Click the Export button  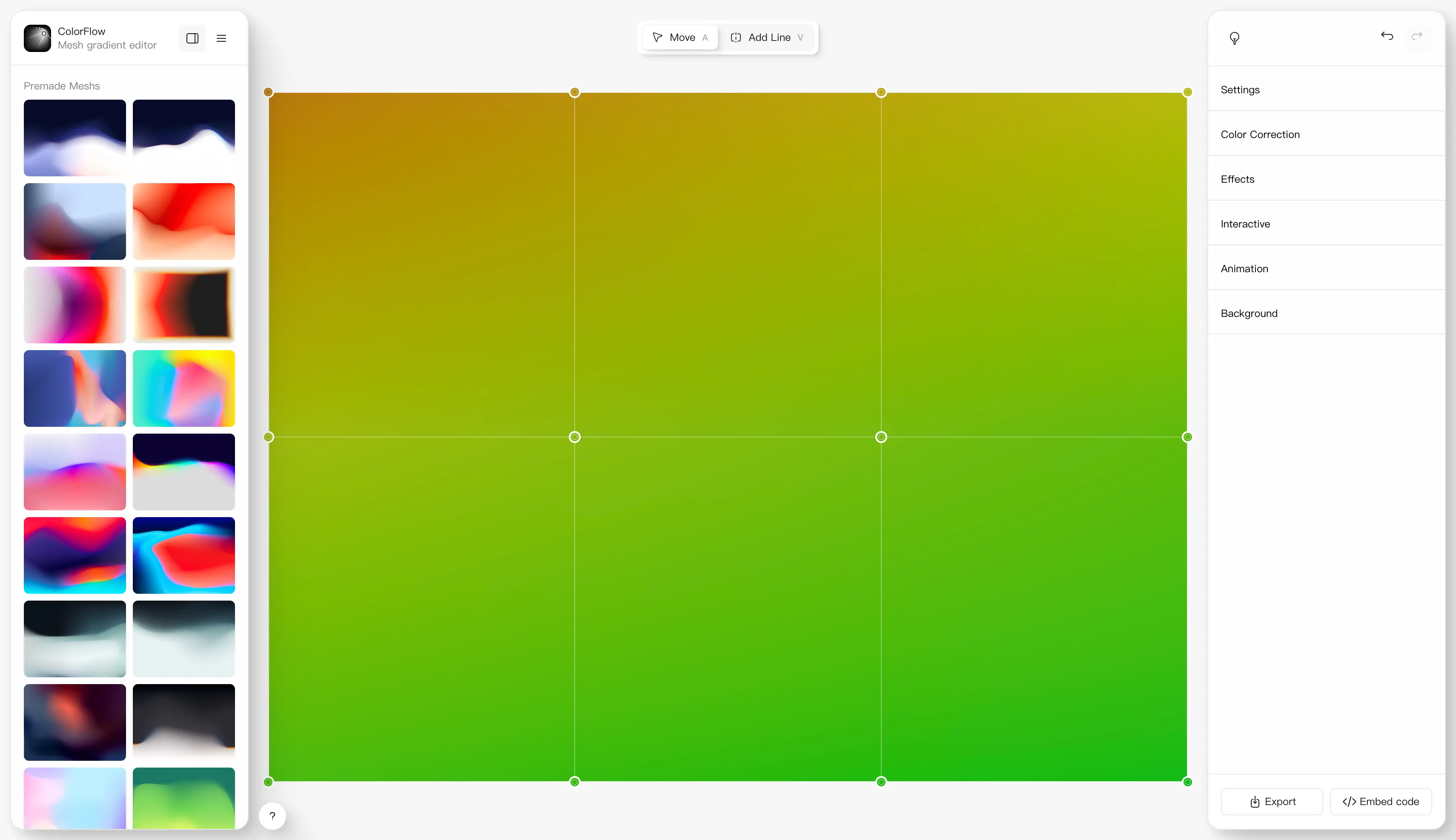[x=1272, y=801]
